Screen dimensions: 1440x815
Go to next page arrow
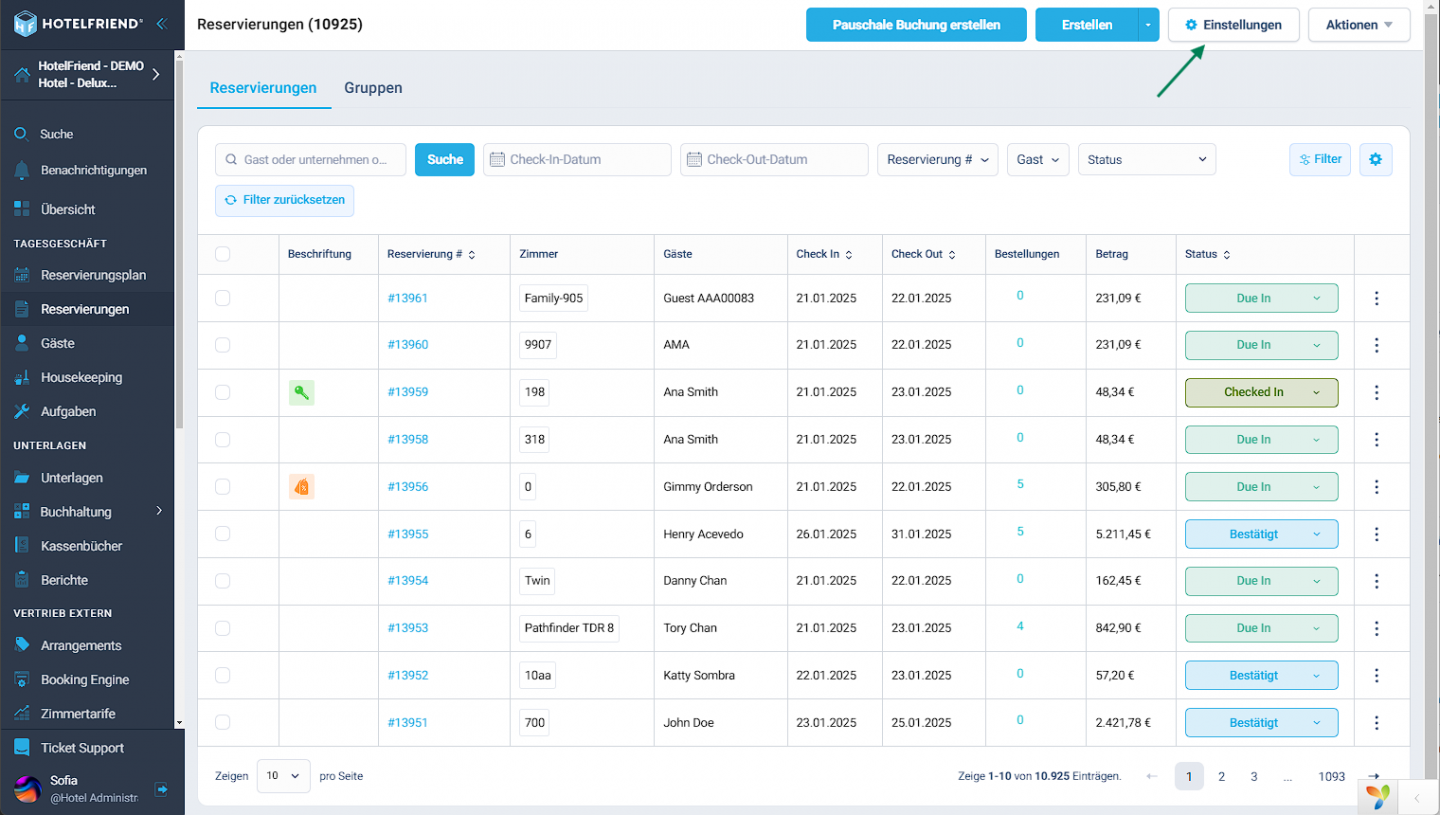1374,776
